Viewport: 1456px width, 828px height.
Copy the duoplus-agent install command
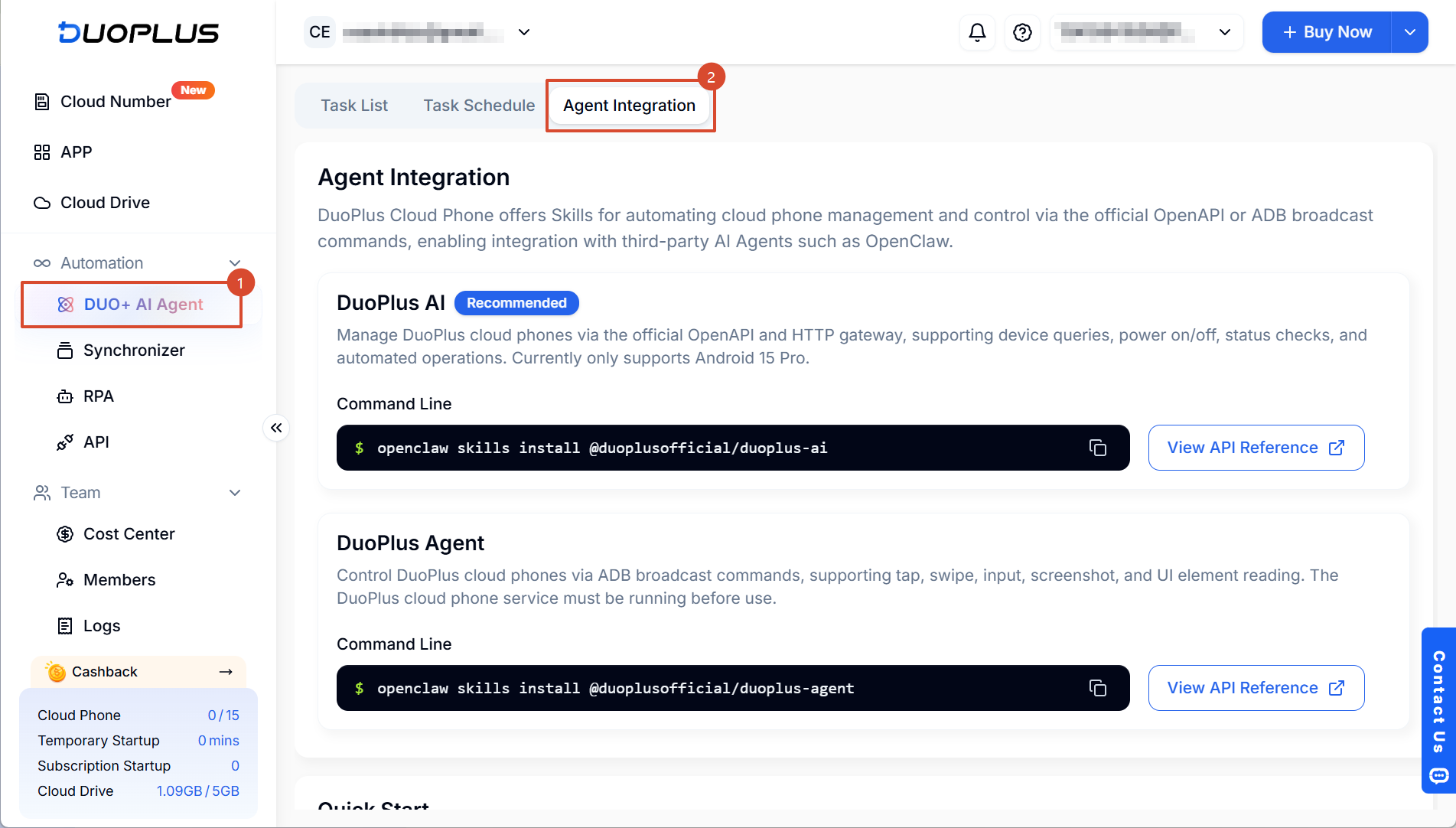1098,688
